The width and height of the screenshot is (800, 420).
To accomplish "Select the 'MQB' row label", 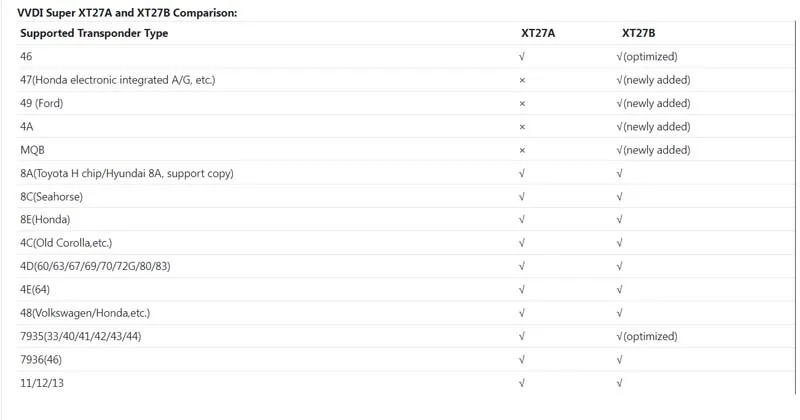I will [31, 150].
